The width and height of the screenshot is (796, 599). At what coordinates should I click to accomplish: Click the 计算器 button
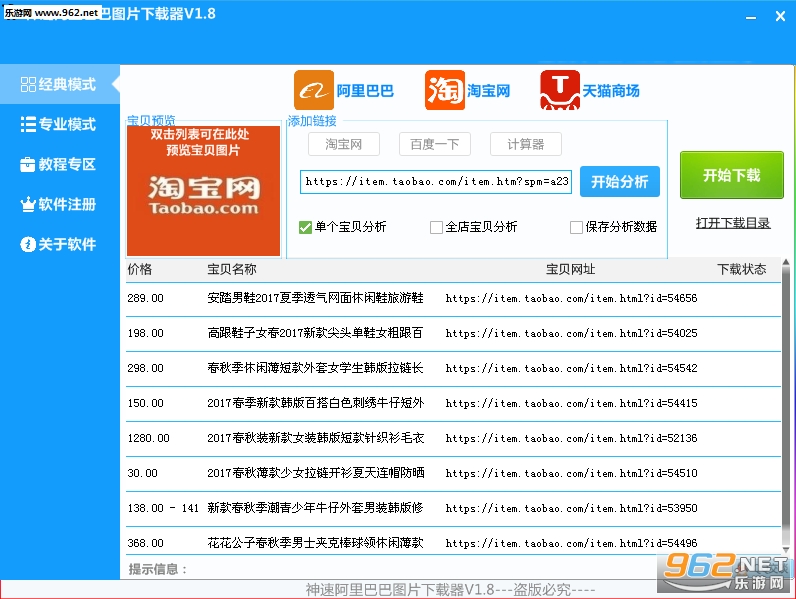point(525,144)
